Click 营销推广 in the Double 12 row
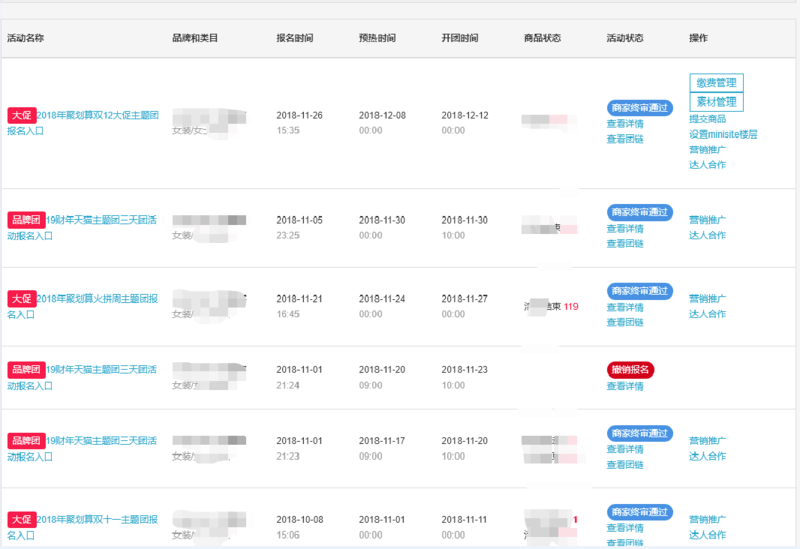This screenshot has width=800, height=549. coord(707,149)
